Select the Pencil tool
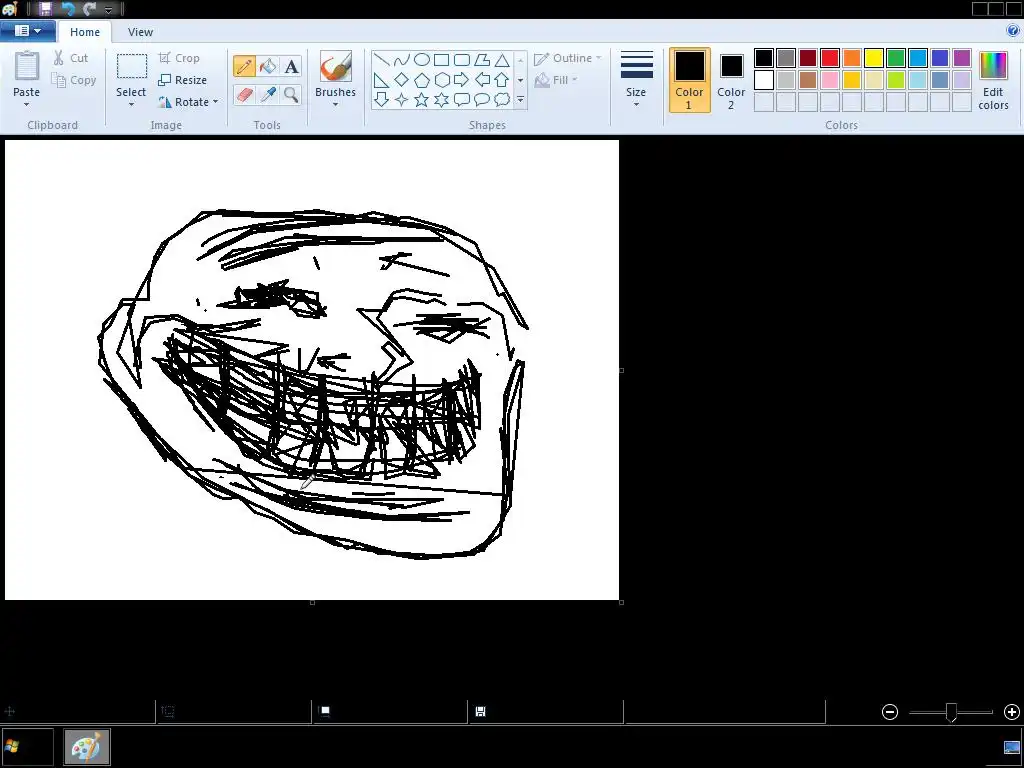The height and width of the screenshot is (768, 1024). coord(244,66)
